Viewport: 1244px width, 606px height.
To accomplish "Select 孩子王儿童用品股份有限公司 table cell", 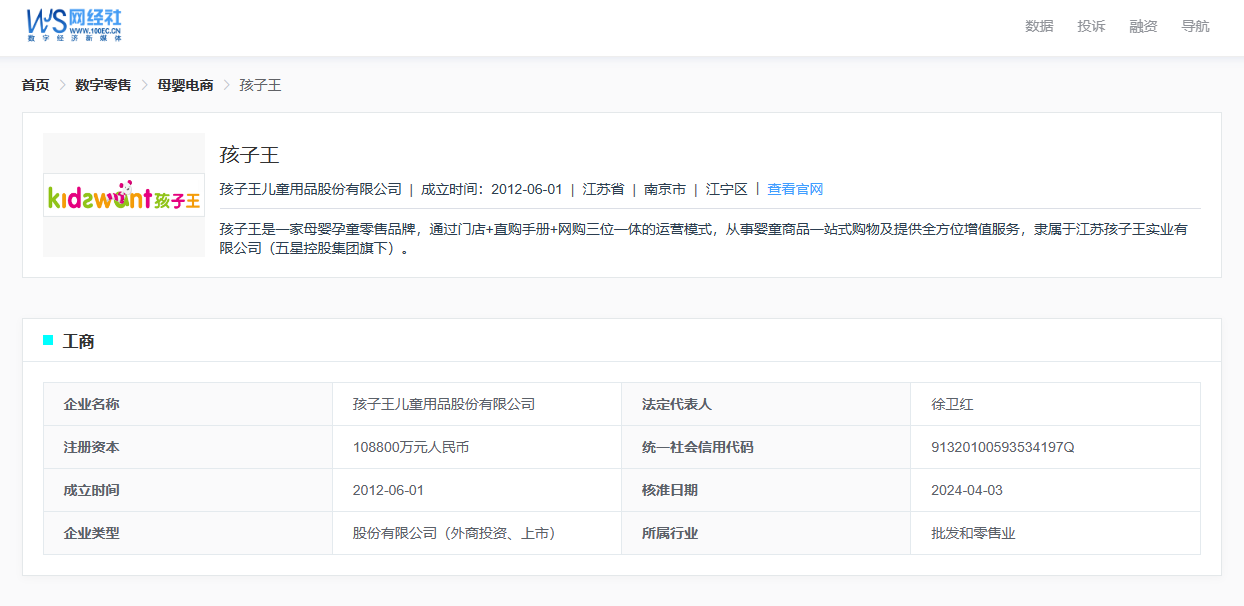I will click(477, 404).
